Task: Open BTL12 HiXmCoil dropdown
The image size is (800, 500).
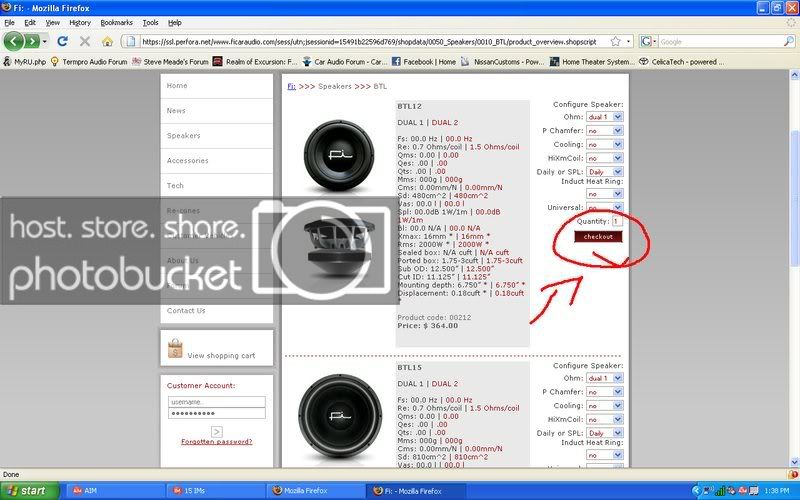Action: click(x=605, y=158)
